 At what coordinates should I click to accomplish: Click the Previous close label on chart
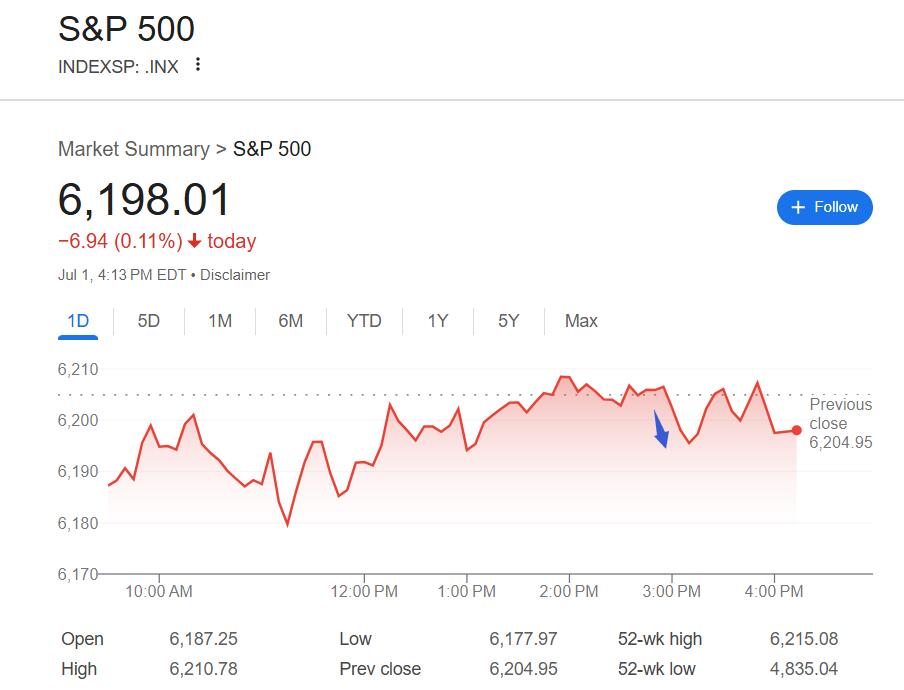pyautogui.click(x=840, y=414)
